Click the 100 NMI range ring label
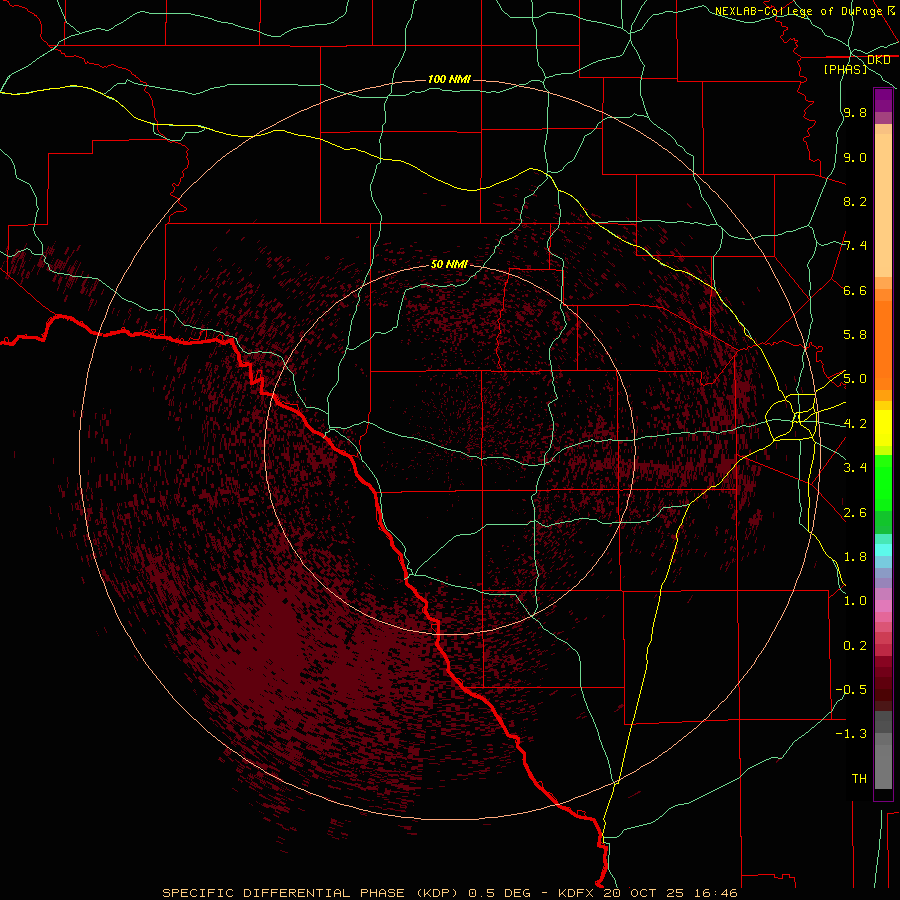 [x=449, y=79]
